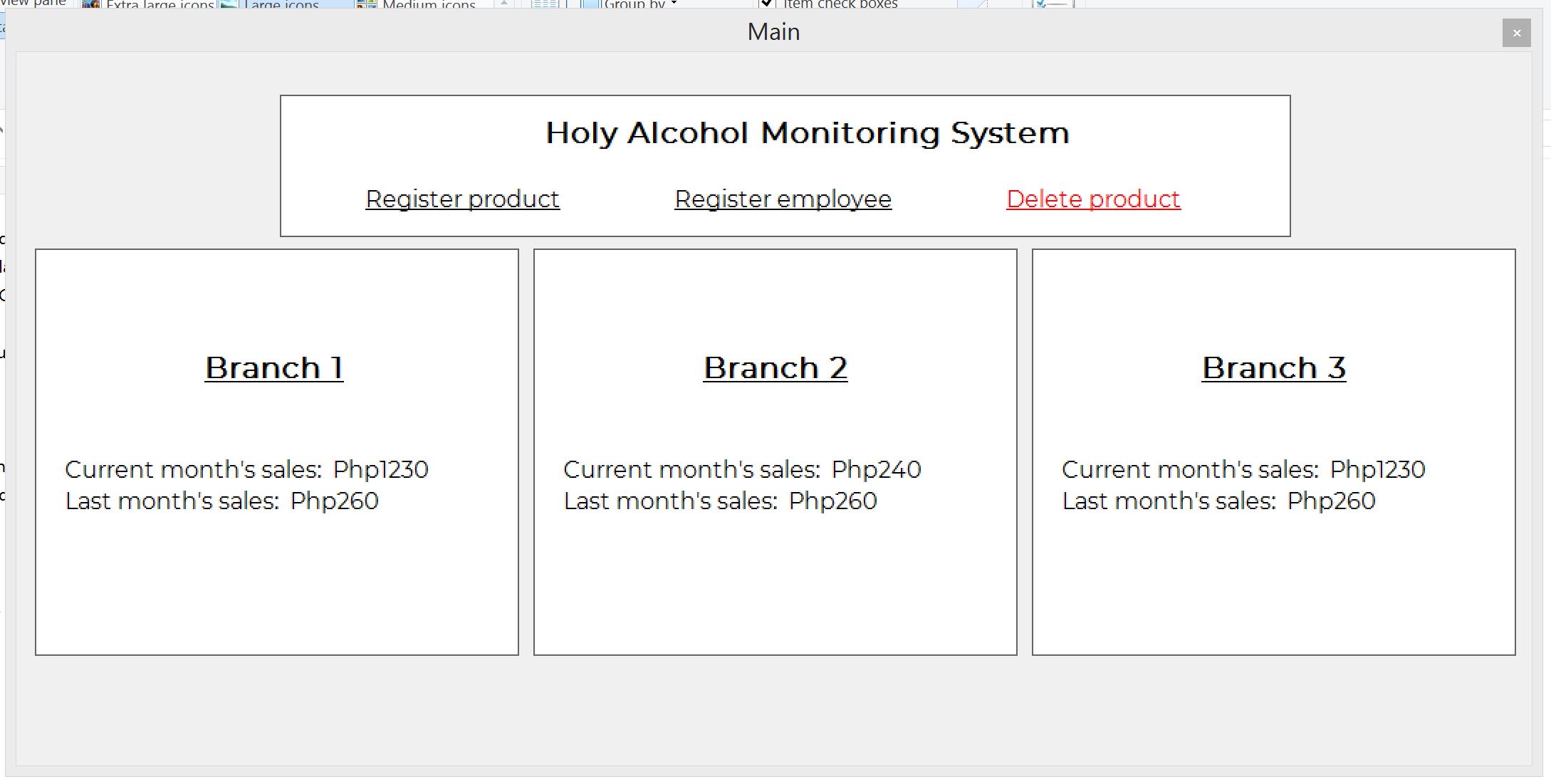Select the Branch 1 heading

click(273, 367)
